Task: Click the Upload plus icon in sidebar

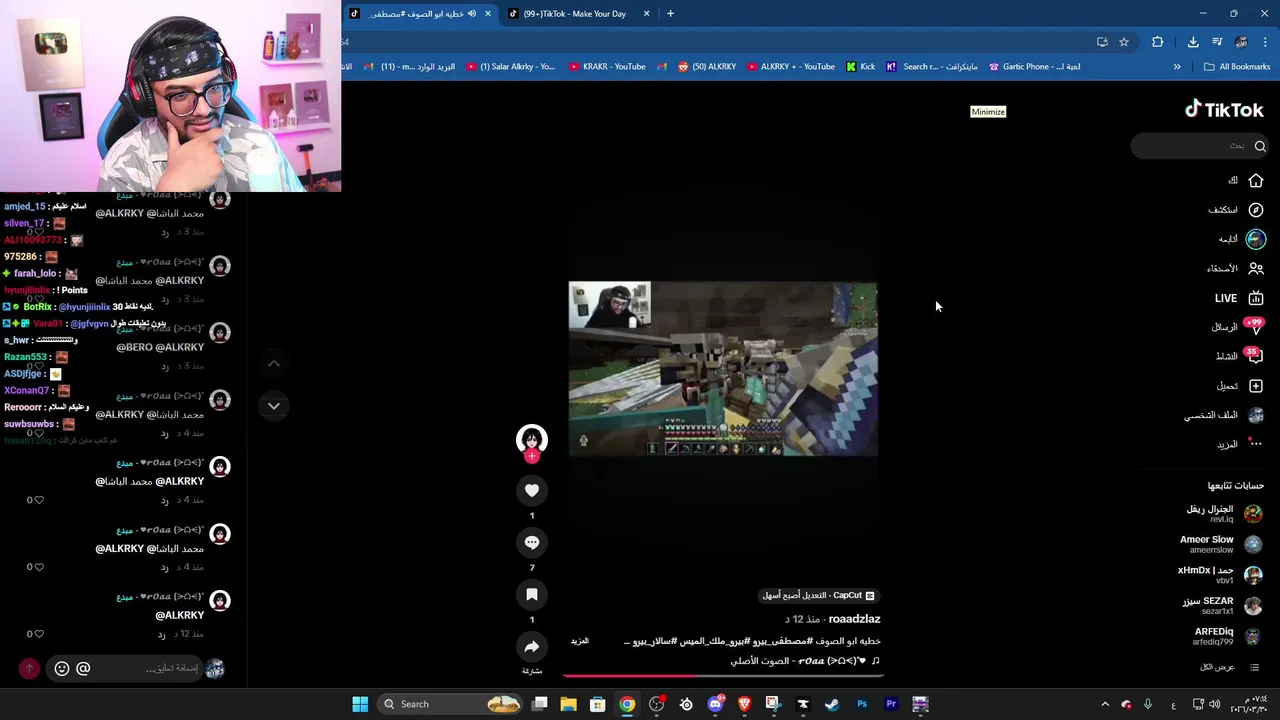Action: coord(1256,386)
